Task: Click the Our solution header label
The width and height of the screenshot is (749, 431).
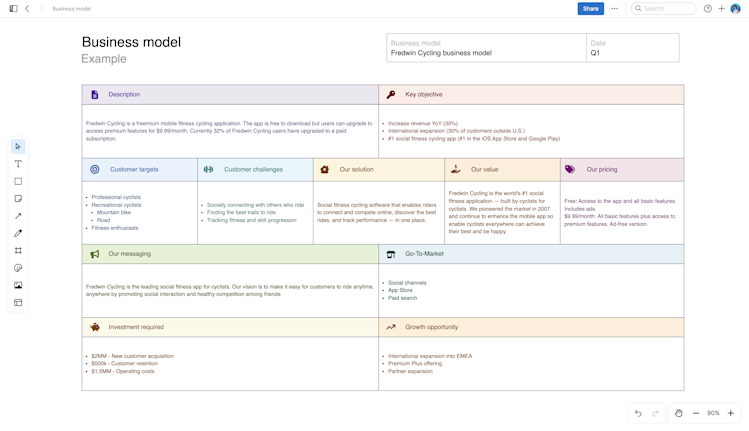Action: pyautogui.click(x=356, y=170)
